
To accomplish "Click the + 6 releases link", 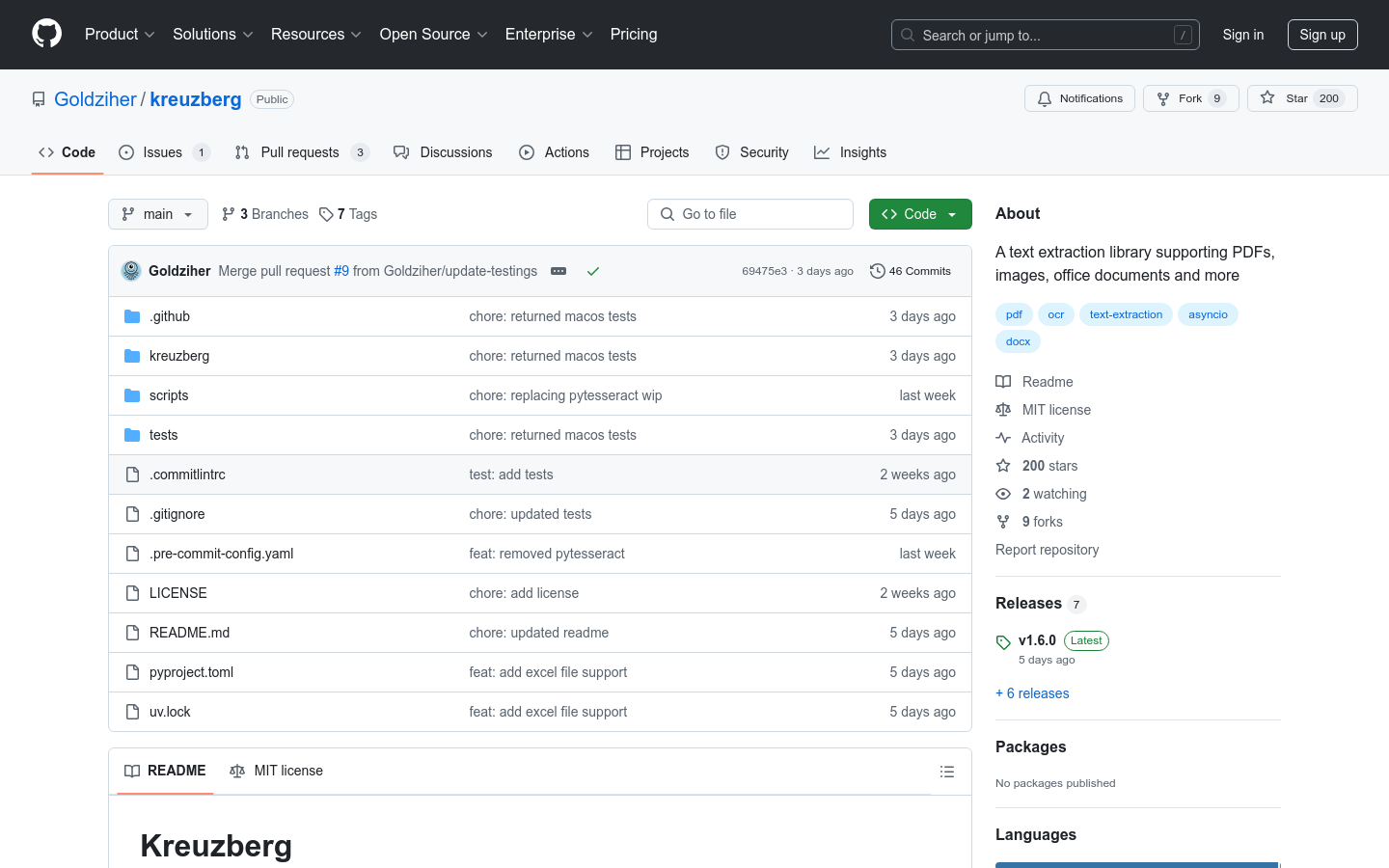I will pyautogui.click(x=1032, y=693).
